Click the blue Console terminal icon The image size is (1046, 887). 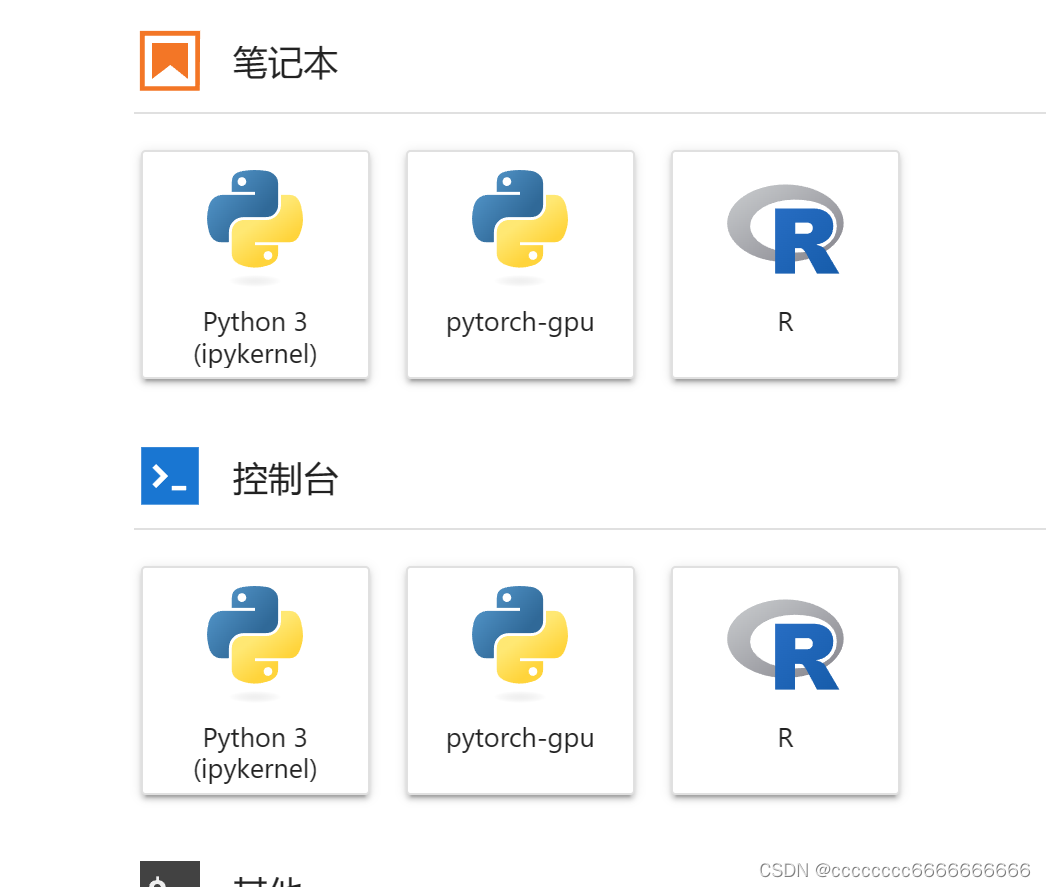169,476
